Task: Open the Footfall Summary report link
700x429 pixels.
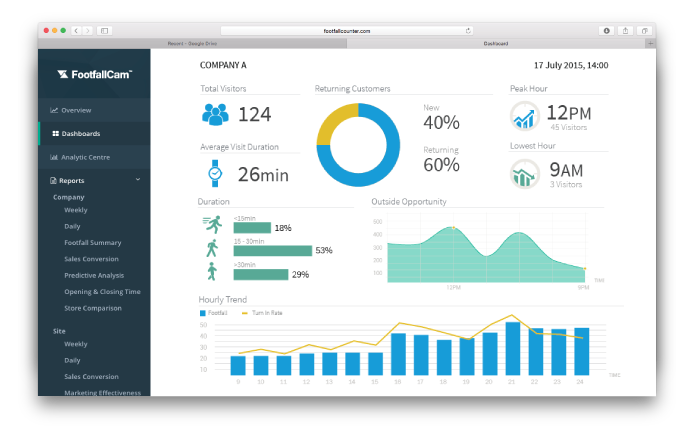Action: [x=92, y=243]
